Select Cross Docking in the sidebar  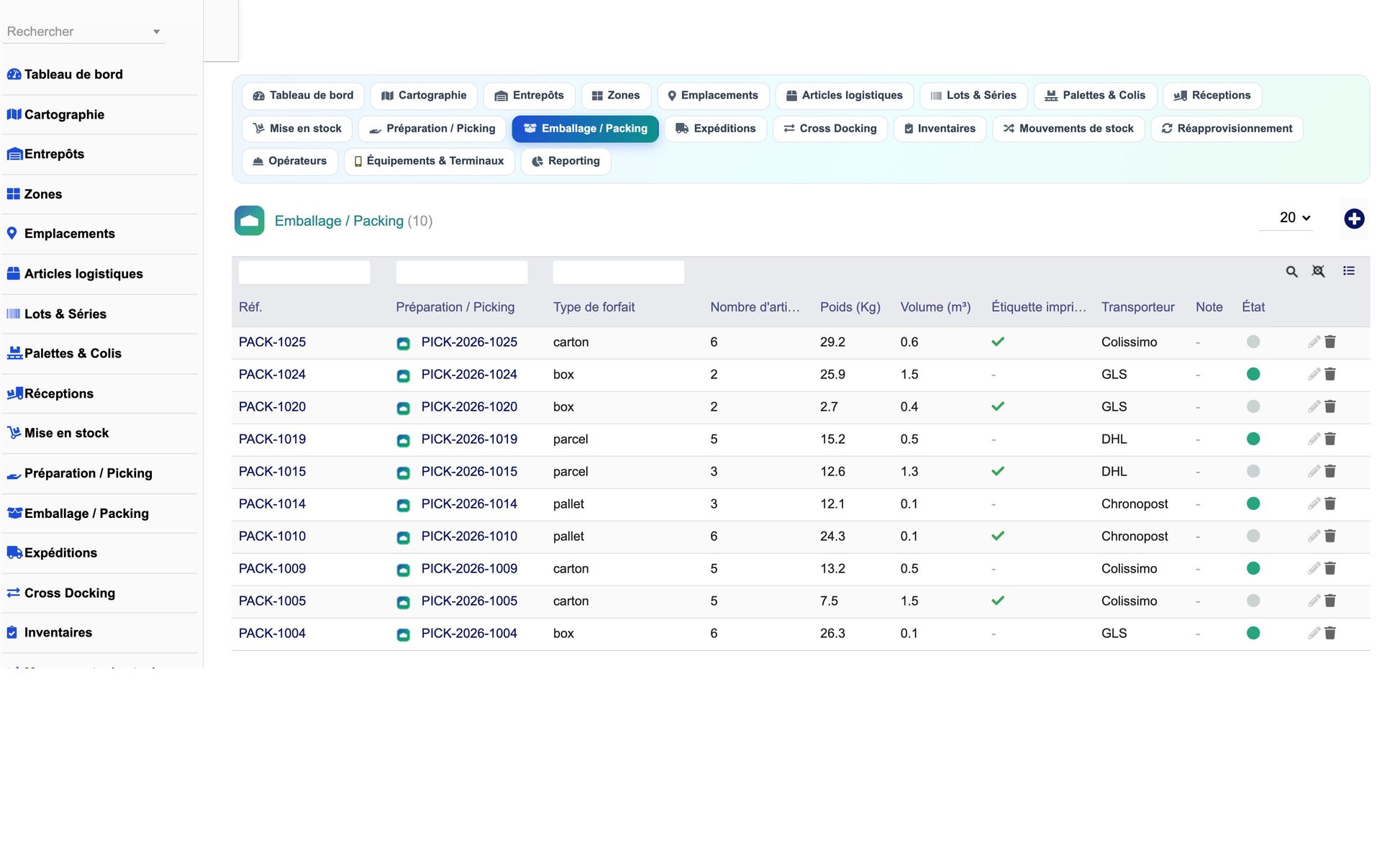pos(69,593)
